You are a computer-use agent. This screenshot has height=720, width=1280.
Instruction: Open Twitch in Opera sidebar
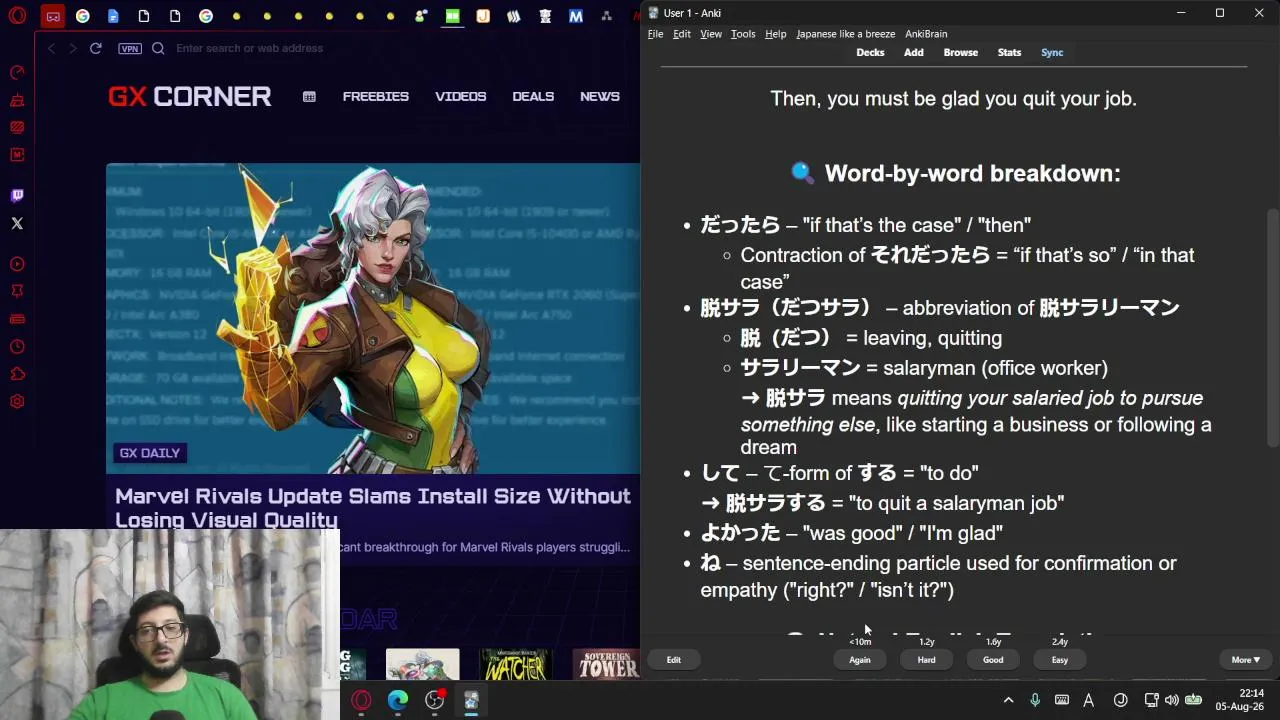[17, 196]
